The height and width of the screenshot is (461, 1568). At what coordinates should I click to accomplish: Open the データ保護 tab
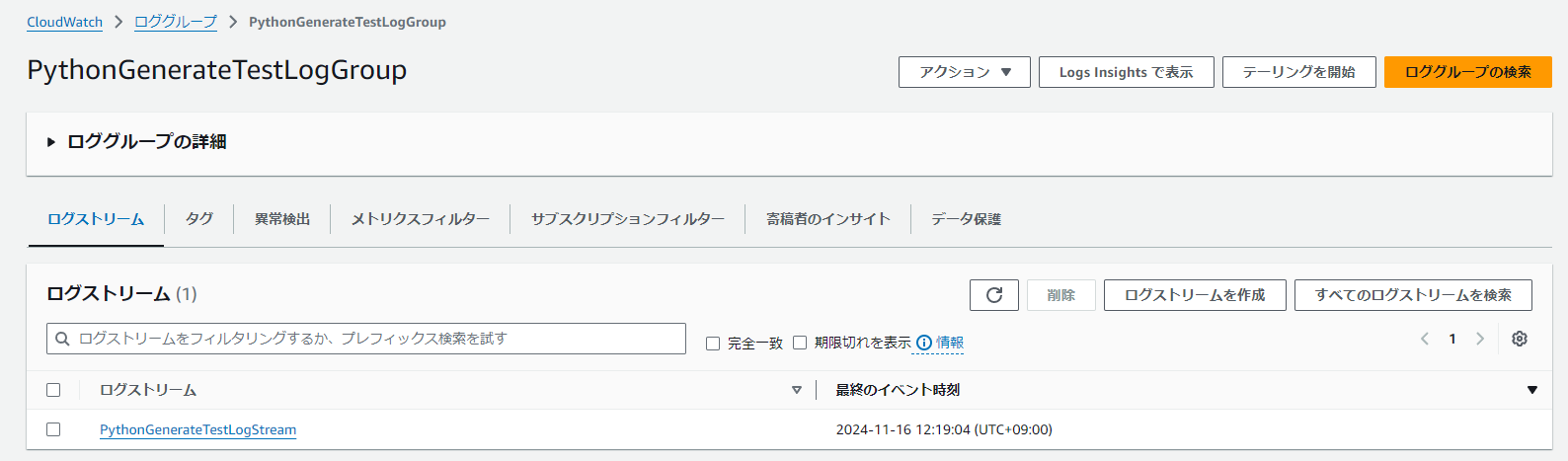click(x=967, y=219)
